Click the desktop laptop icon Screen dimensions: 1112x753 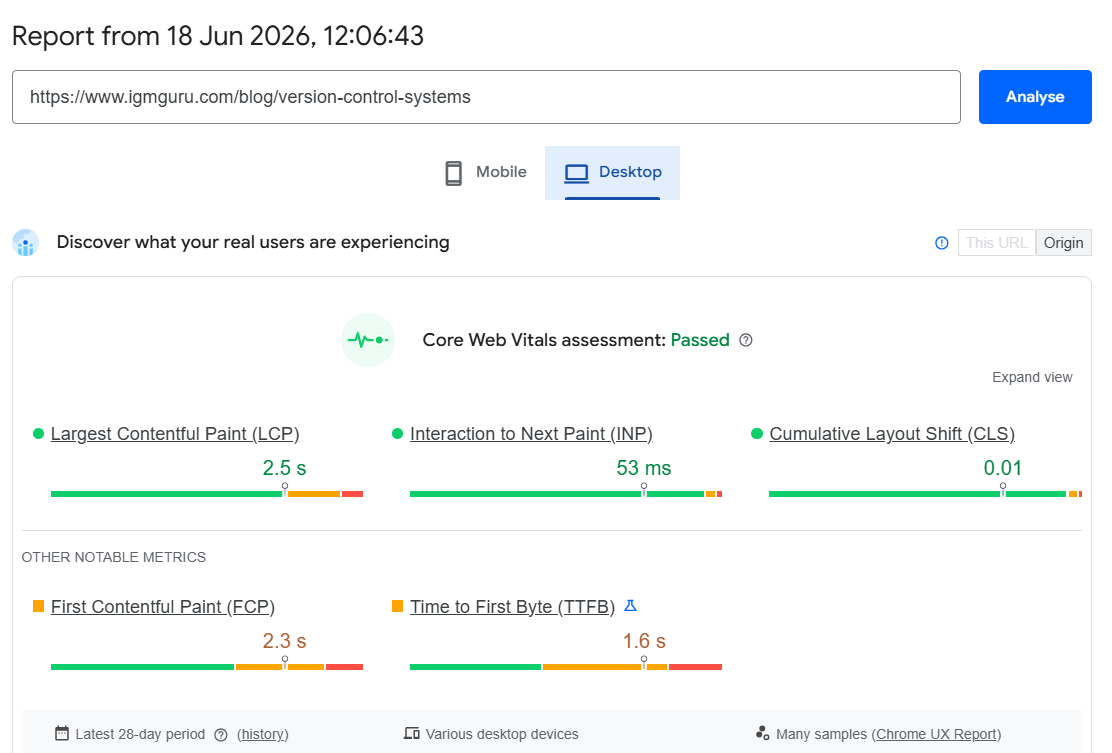577,173
